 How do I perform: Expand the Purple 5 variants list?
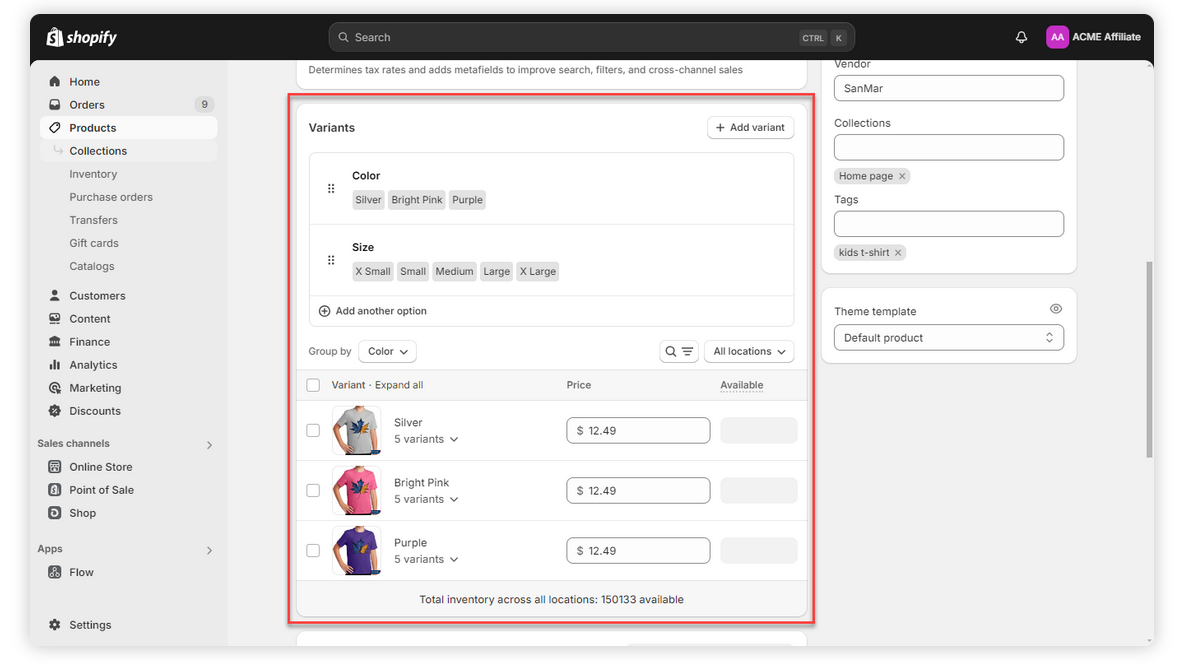426,559
